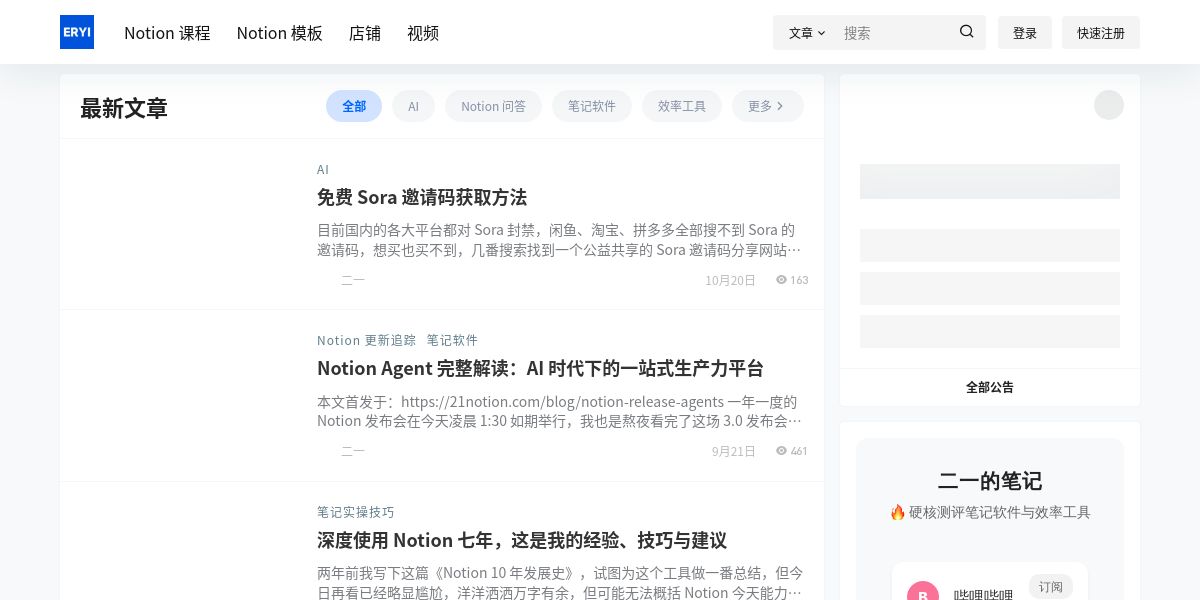Screen dimensions: 1200x600
Task: Select the 全部 article filter tab
Action: click(x=354, y=106)
